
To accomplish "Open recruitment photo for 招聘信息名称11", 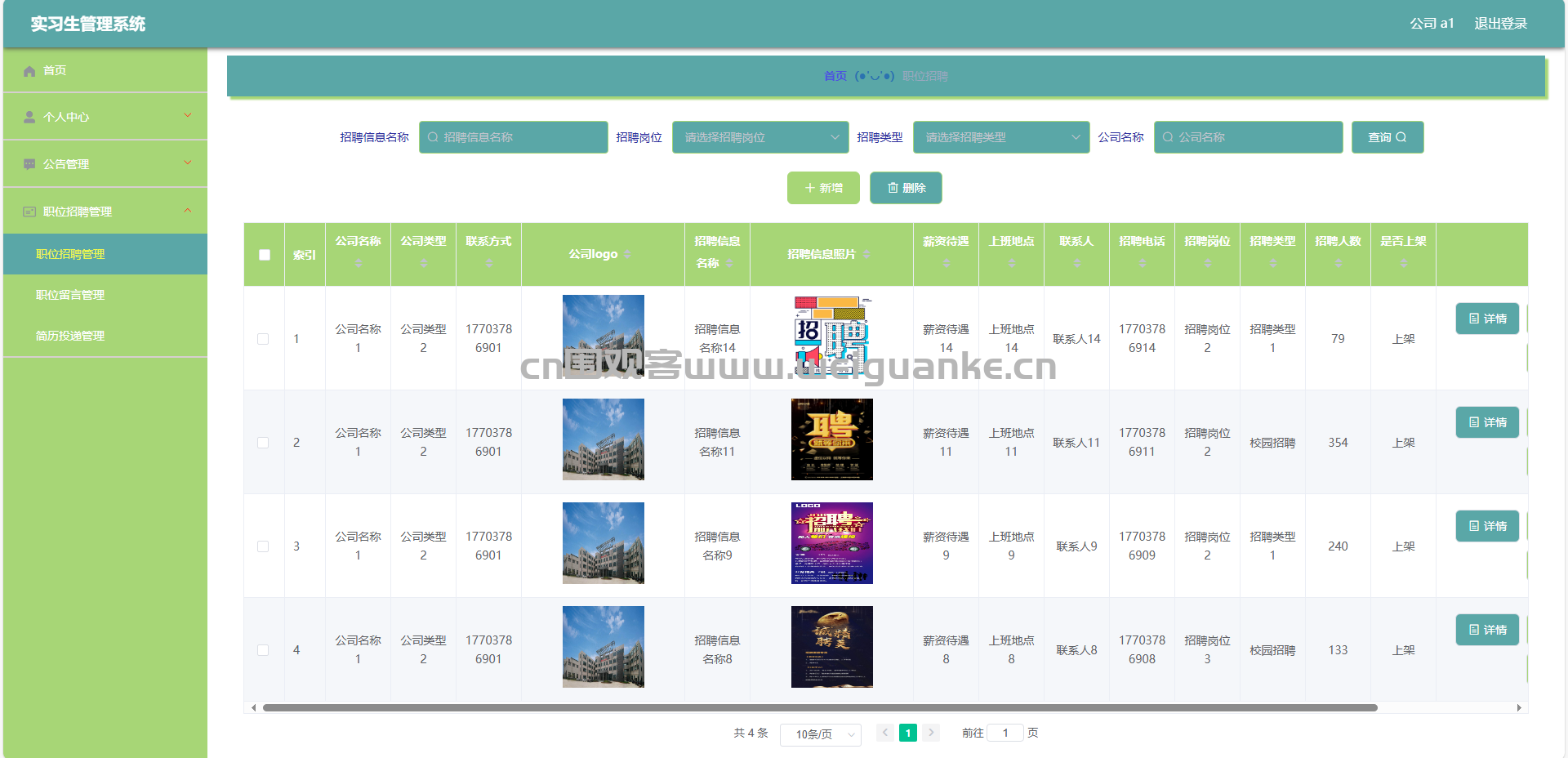I will pyautogui.click(x=832, y=439).
